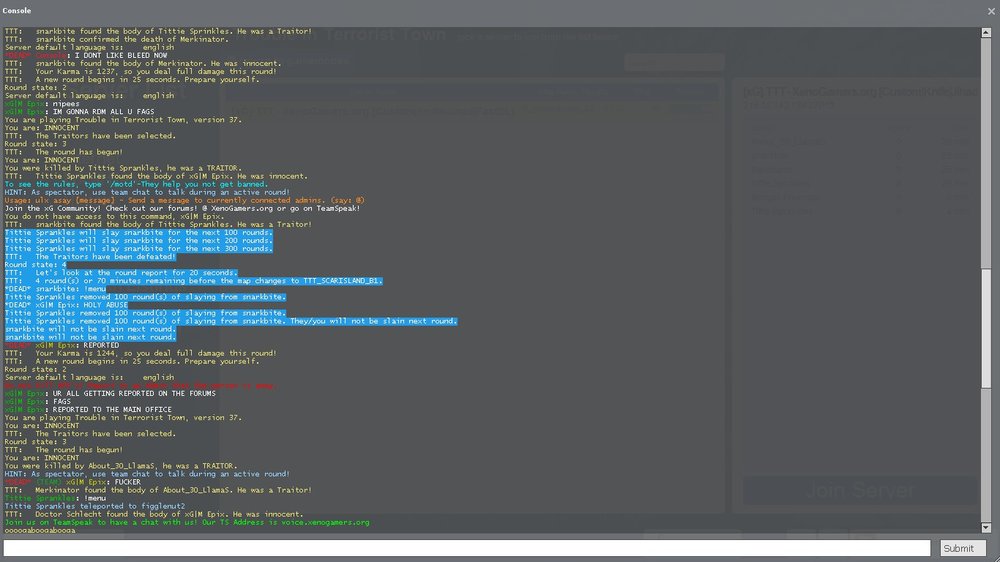Click highlighted line 'slay snarkbite for the next 200 rounds'
Image resolution: width=1000 pixels, height=562 pixels.
click(138, 241)
